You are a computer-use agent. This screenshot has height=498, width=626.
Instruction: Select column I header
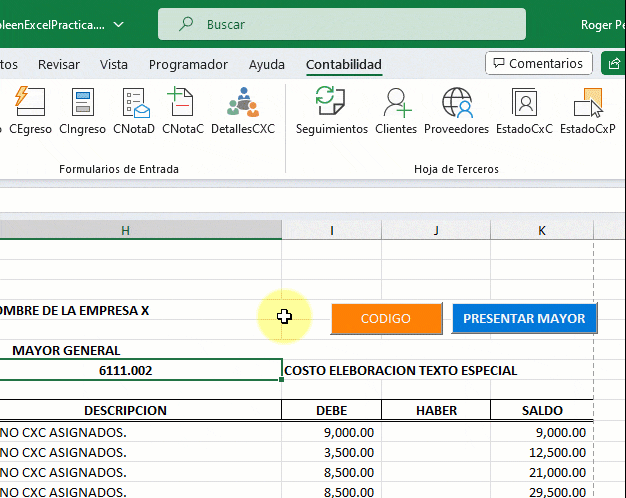coord(331,230)
